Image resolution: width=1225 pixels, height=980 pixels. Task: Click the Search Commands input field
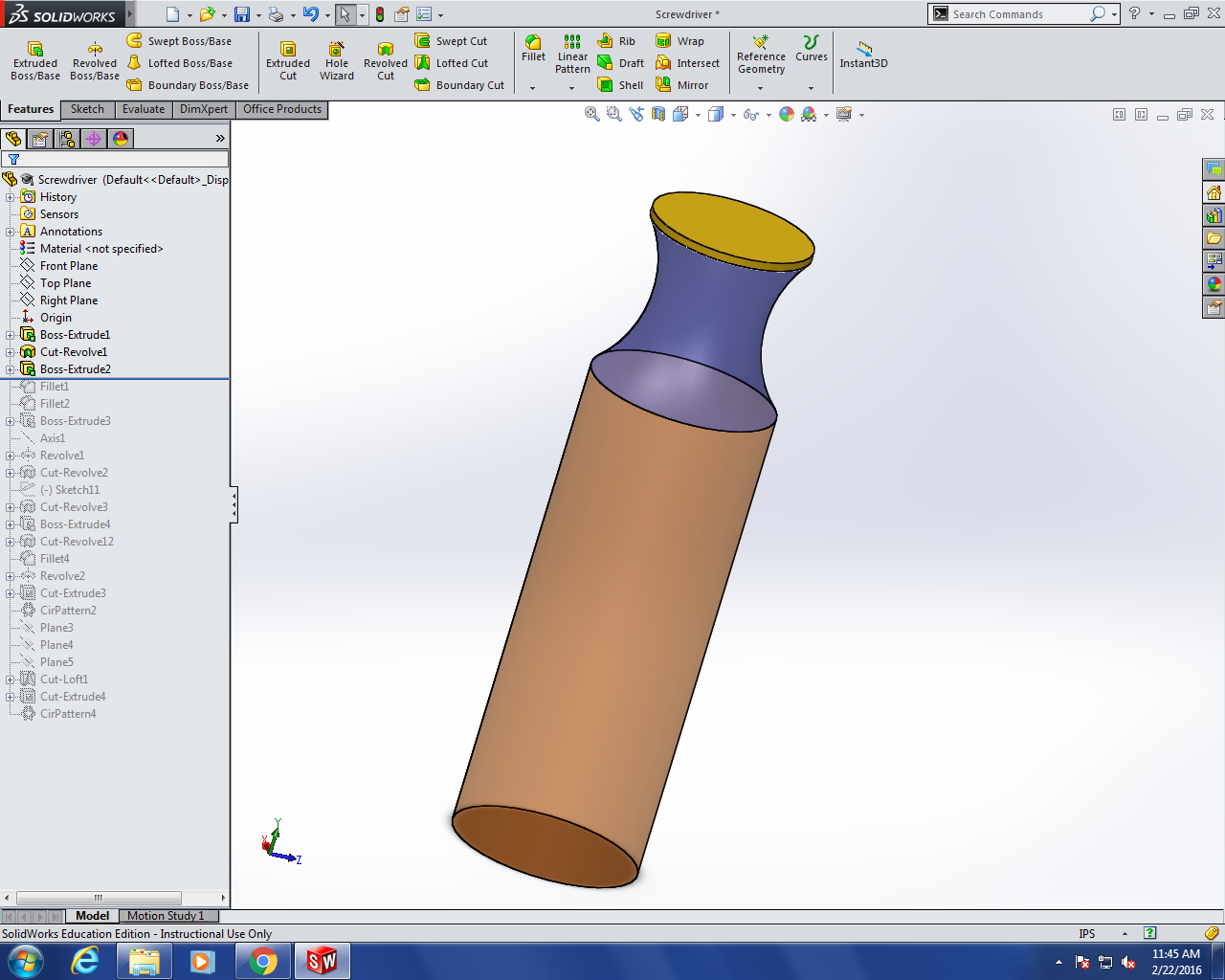tap(1018, 14)
